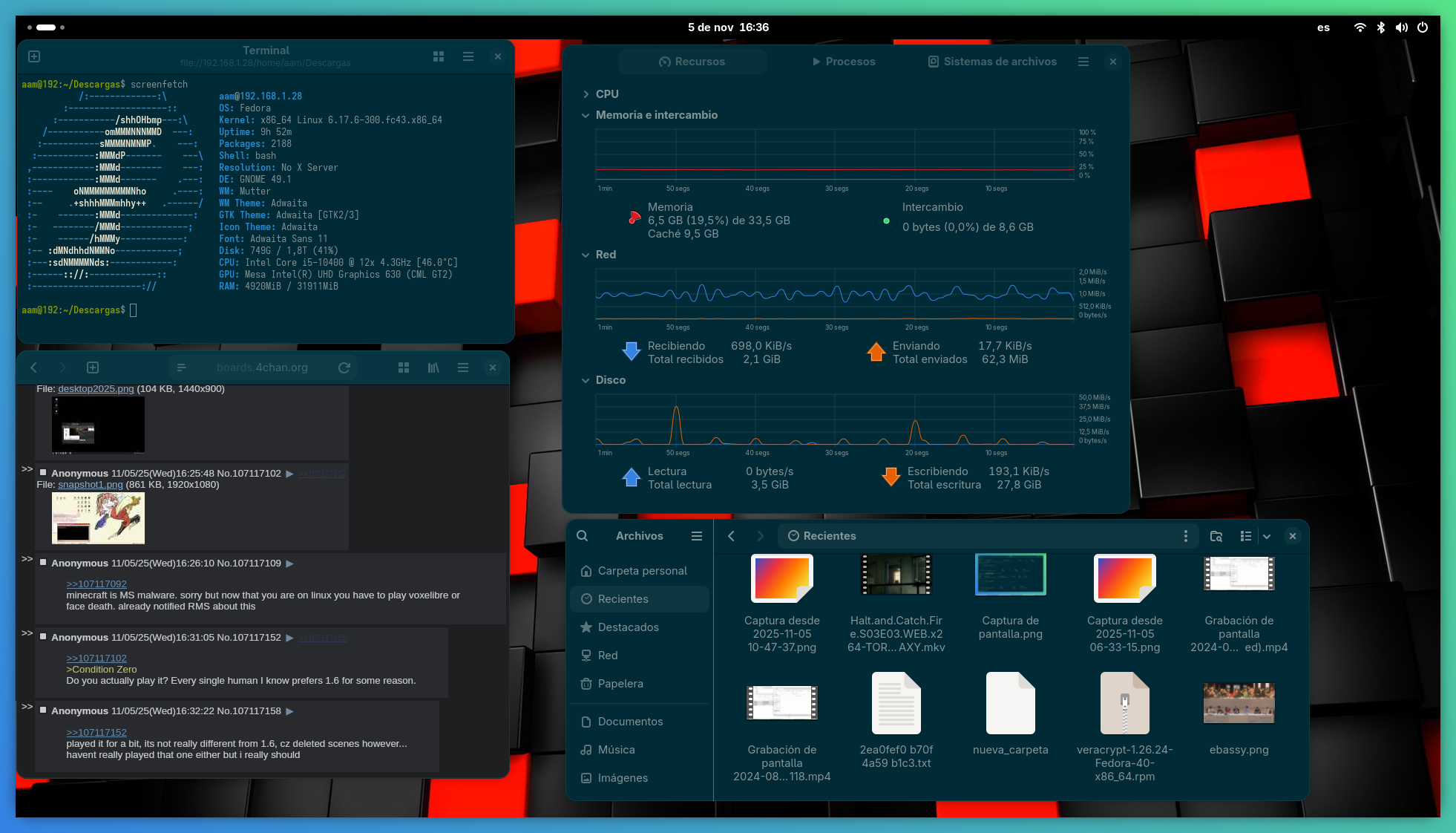Open the browser library icon
This screenshot has width=1456, height=833.
(433, 367)
